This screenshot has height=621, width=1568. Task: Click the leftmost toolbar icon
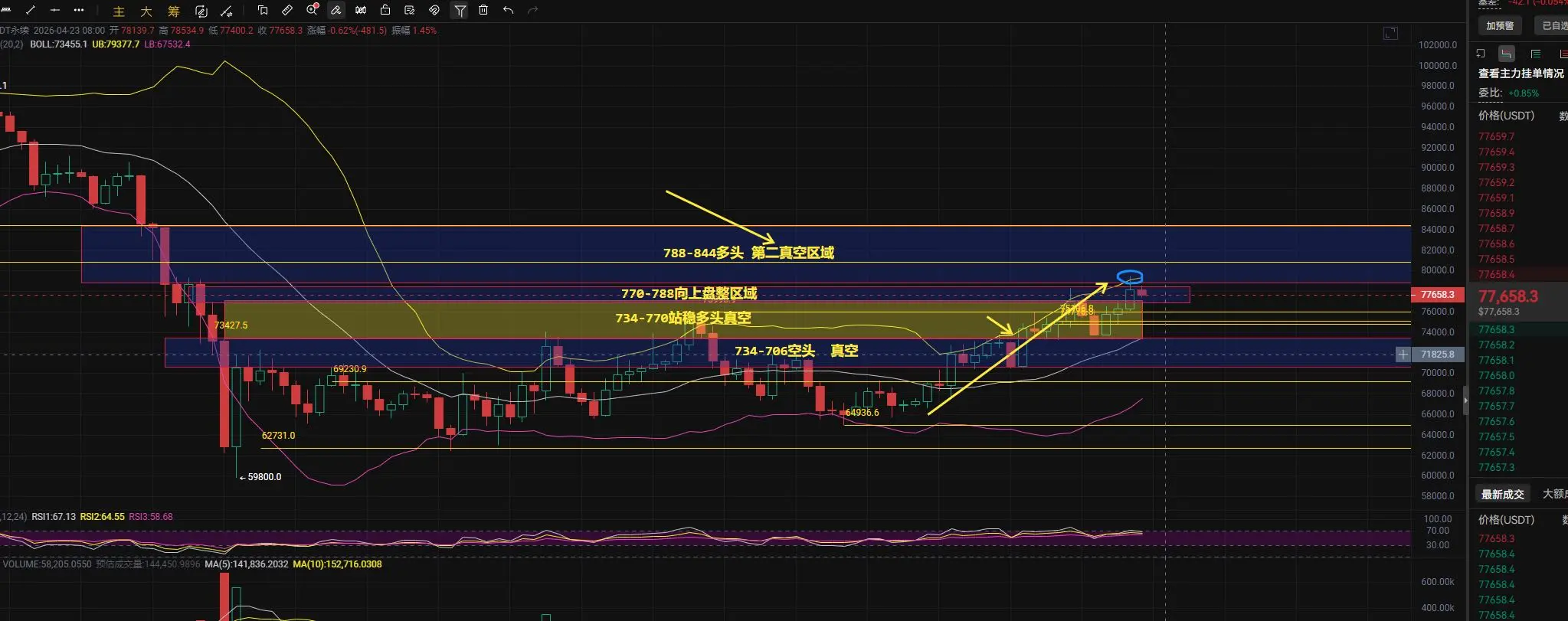click(x=5, y=9)
